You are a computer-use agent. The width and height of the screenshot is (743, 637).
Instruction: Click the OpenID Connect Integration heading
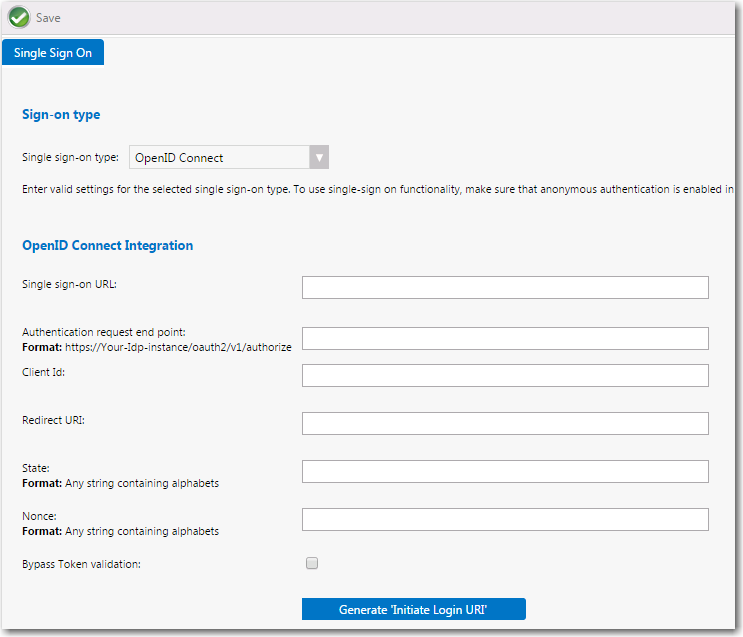(107, 245)
